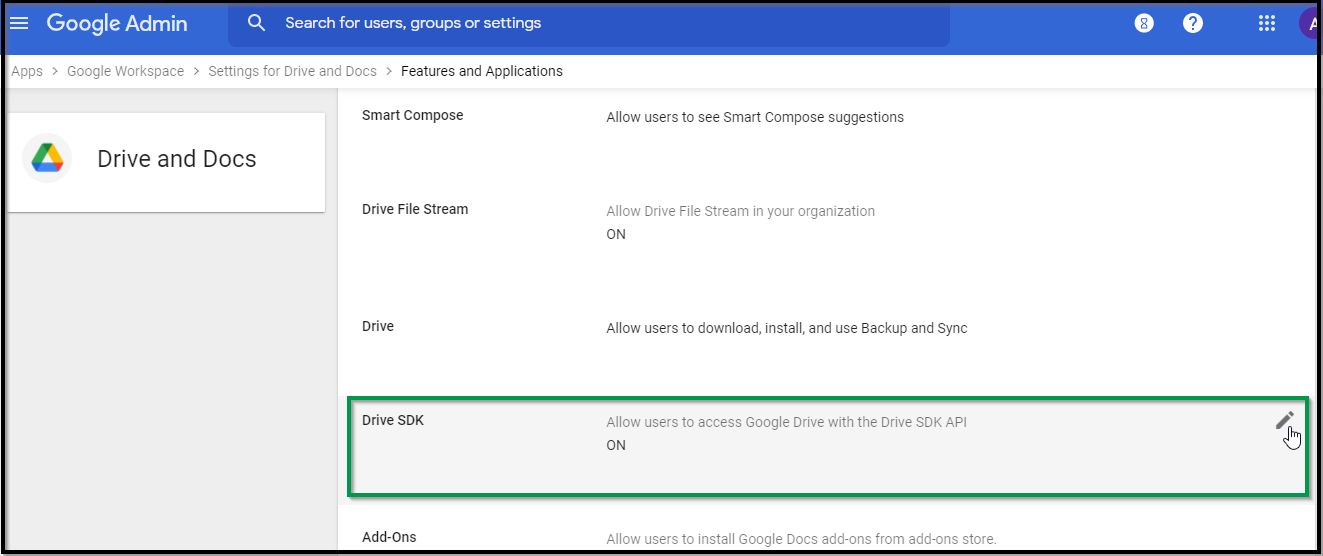Open the Smart Compose setting
1323x556 pixels.
click(x=412, y=116)
